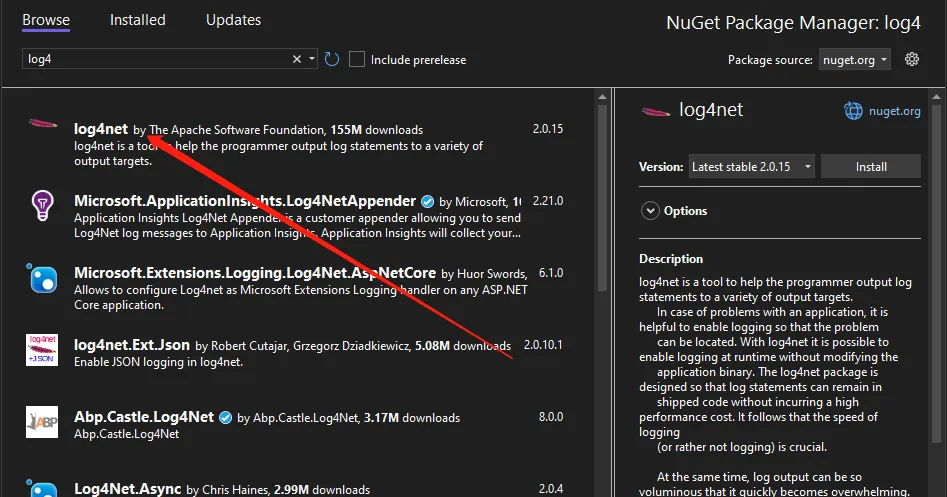Click the Include prerelease label

tap(419, 60)
